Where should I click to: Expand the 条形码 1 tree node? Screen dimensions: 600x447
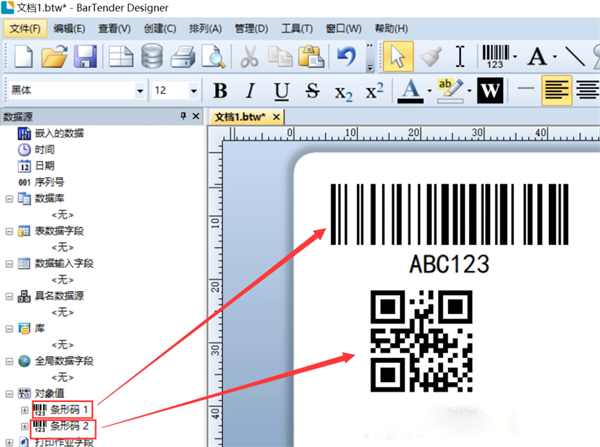pyautogui.click(x=25, y=410)
